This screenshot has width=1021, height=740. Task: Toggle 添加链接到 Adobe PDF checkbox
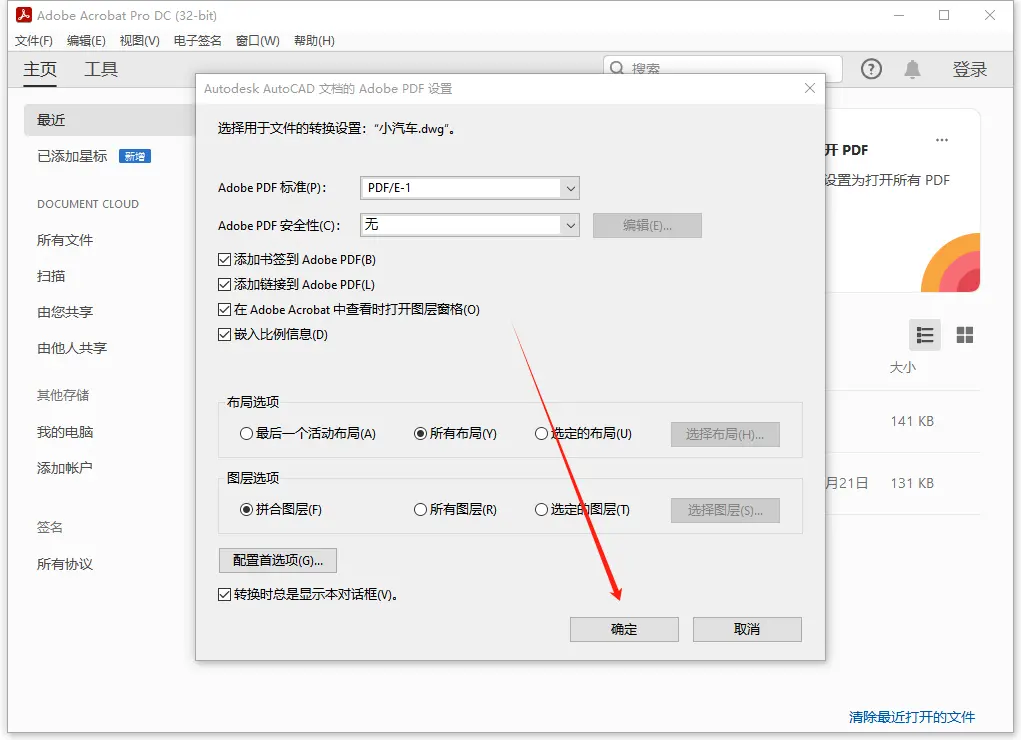coord(225,284)
